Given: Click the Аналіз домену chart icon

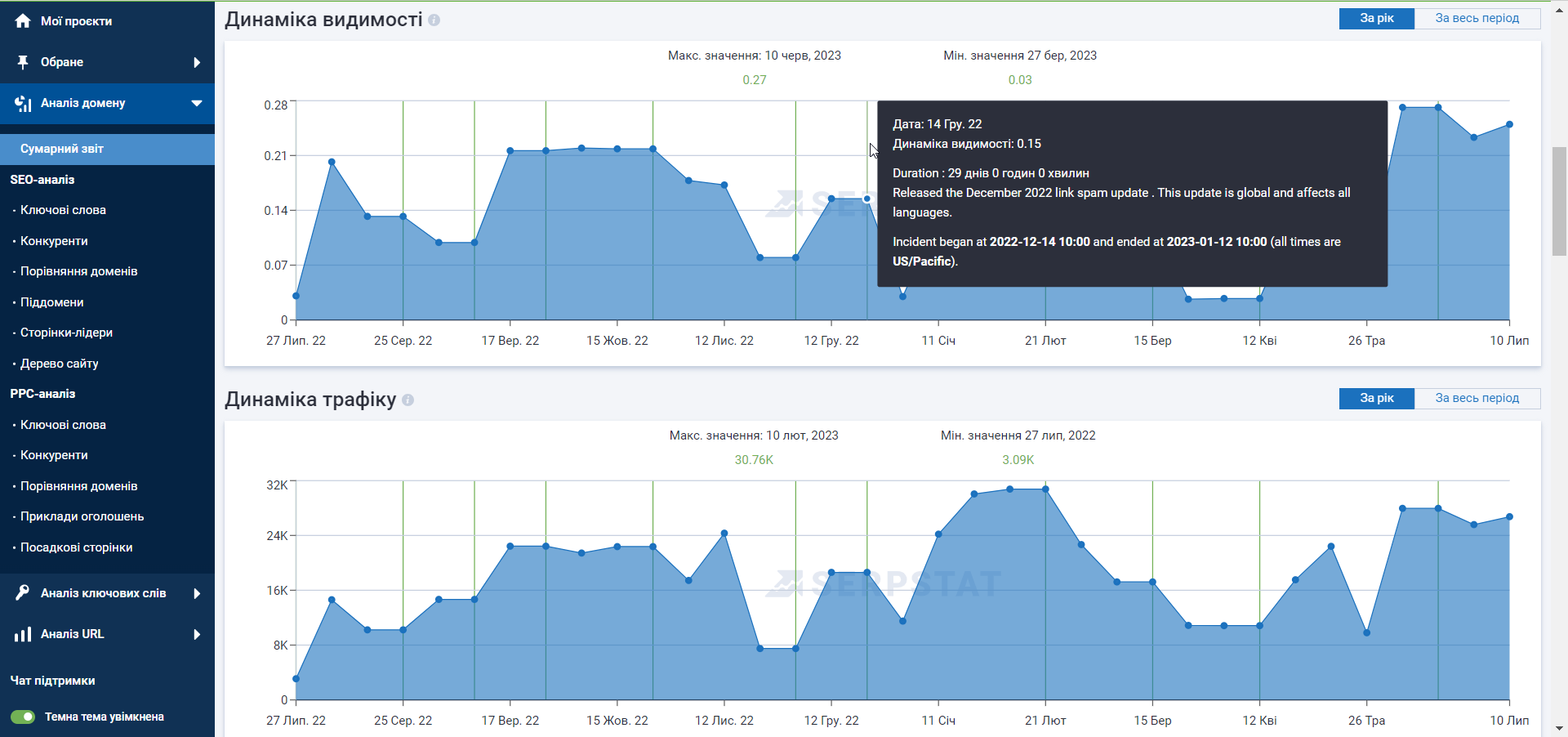Looking at the screenshot, I should (x=23, y=104).
